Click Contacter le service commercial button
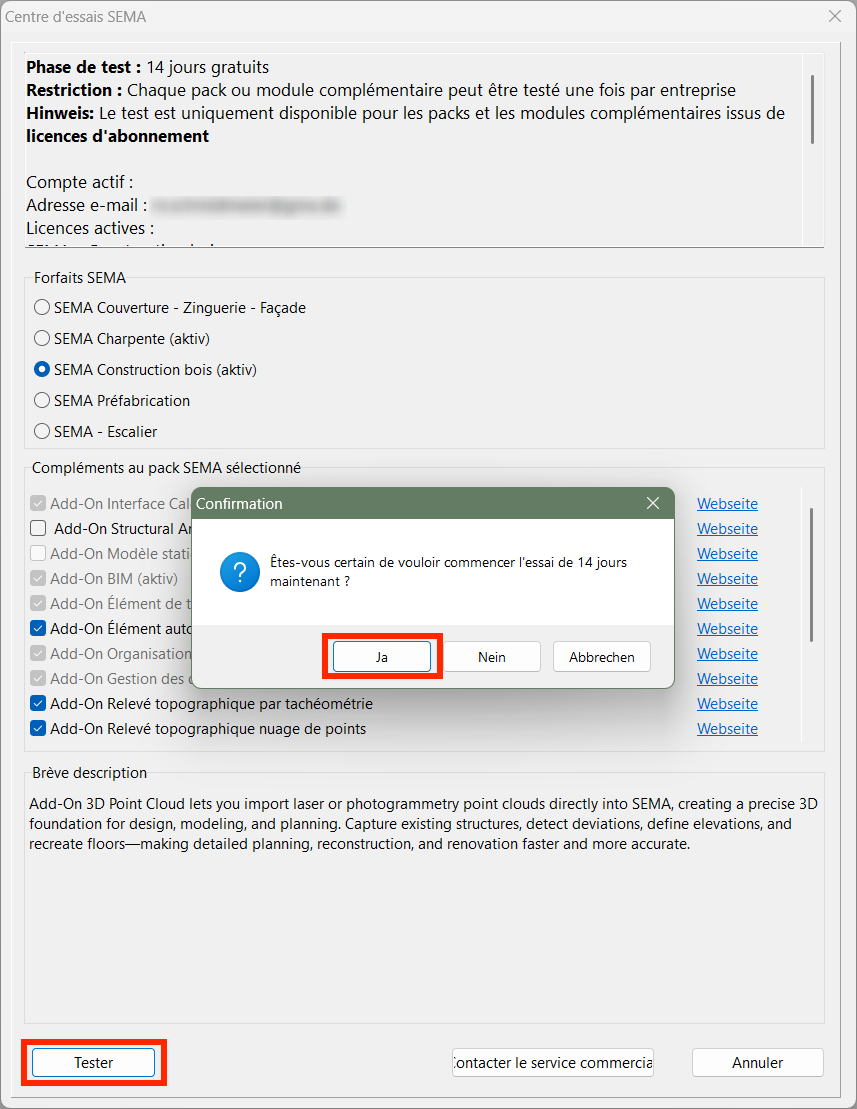This screenshot has height=1109, width=857. point(552,1063)
